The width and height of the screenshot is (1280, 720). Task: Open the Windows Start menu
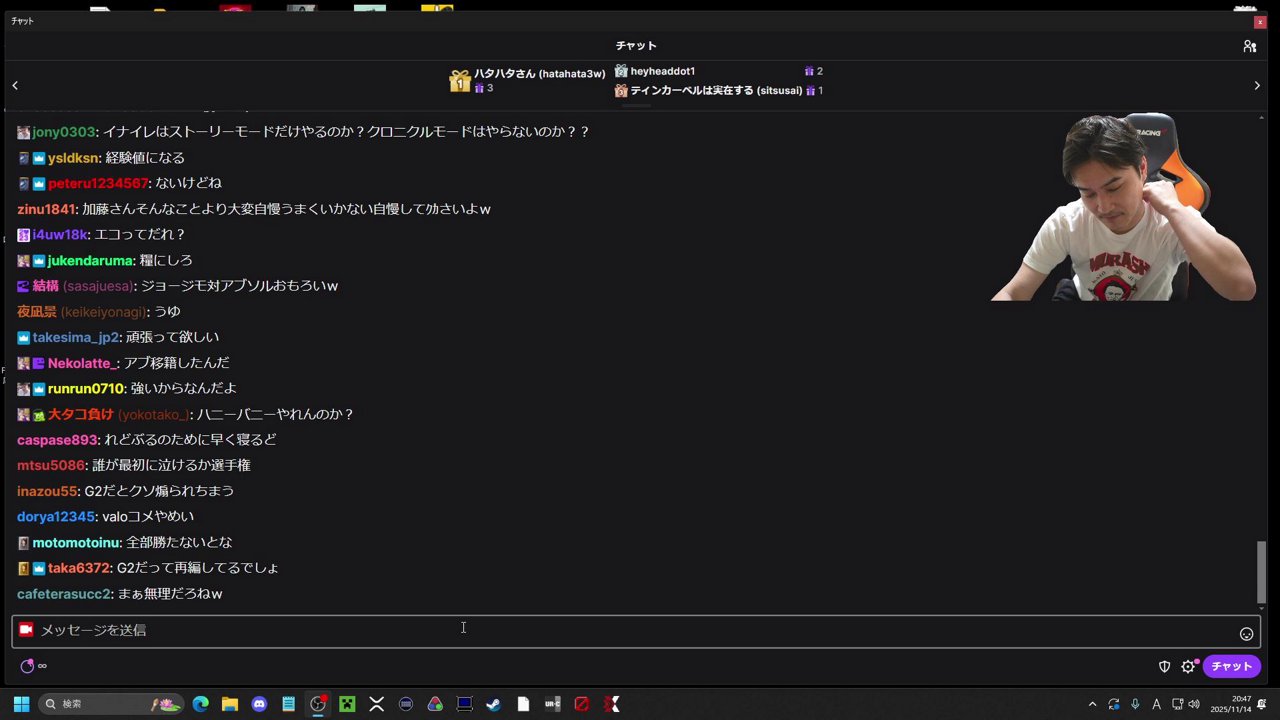click(x=20, y=704)
